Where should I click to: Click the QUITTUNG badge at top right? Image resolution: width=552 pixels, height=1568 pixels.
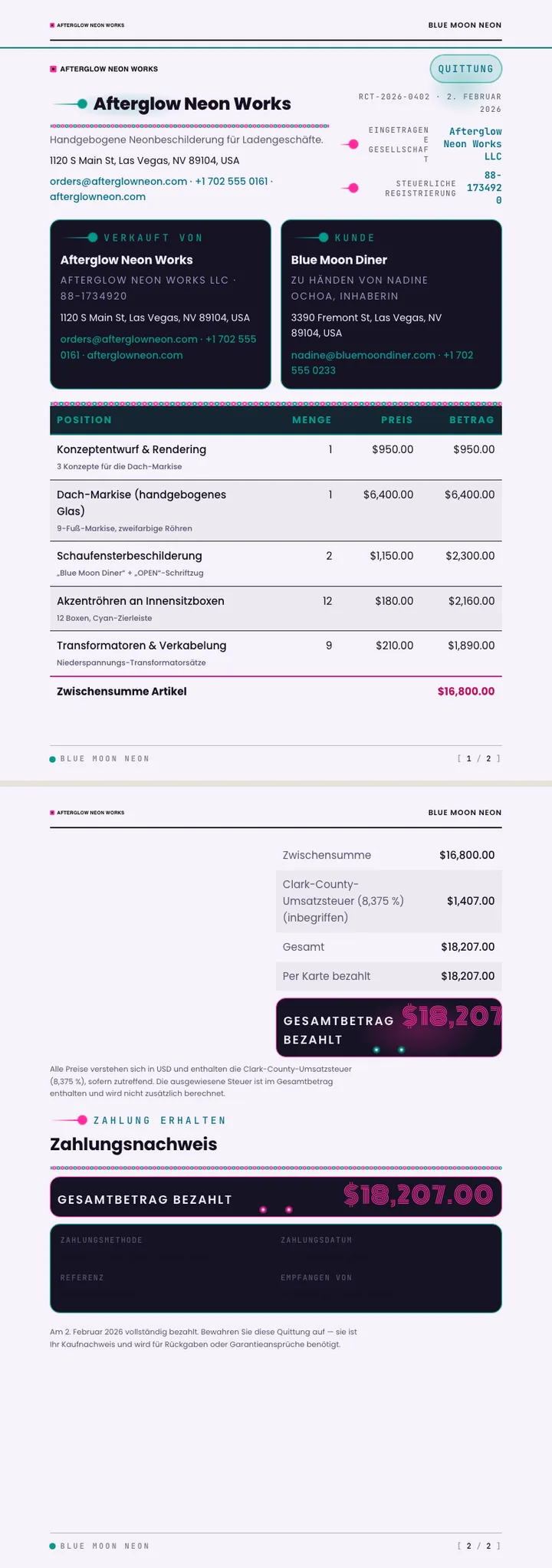coord(465,69)
